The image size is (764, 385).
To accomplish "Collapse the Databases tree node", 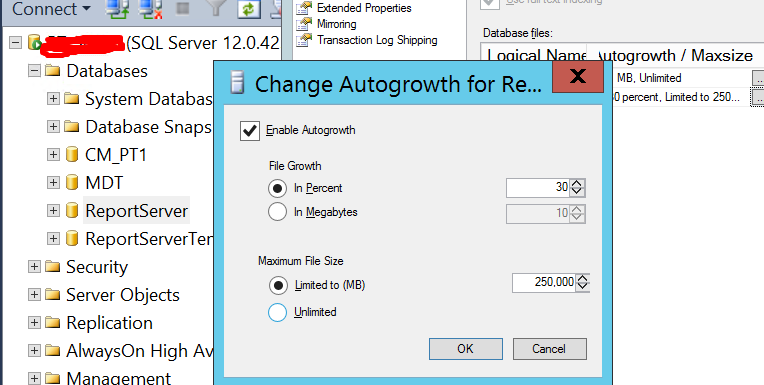I will click(x=34, y=71).
